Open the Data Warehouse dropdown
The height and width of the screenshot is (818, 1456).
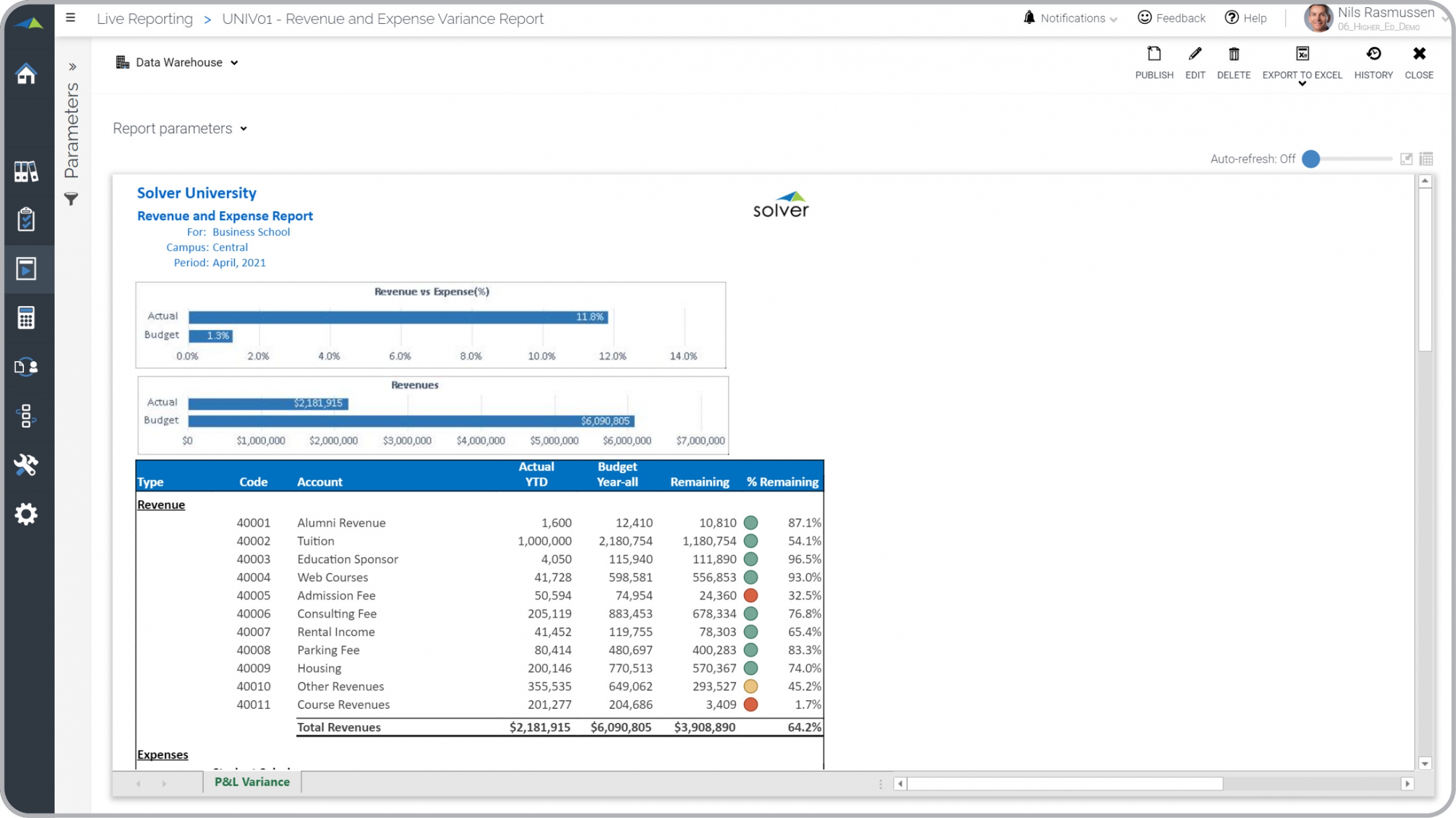234,63
